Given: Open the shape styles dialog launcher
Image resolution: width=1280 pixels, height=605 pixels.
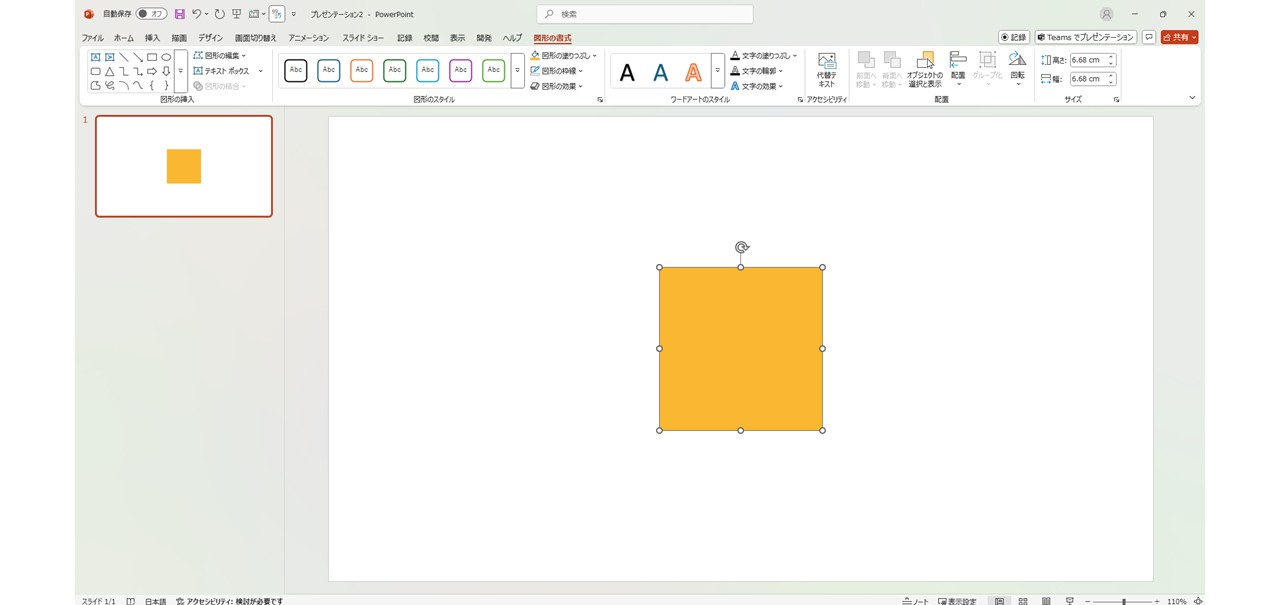Looking at the screenshot, I should pos(600,100).
